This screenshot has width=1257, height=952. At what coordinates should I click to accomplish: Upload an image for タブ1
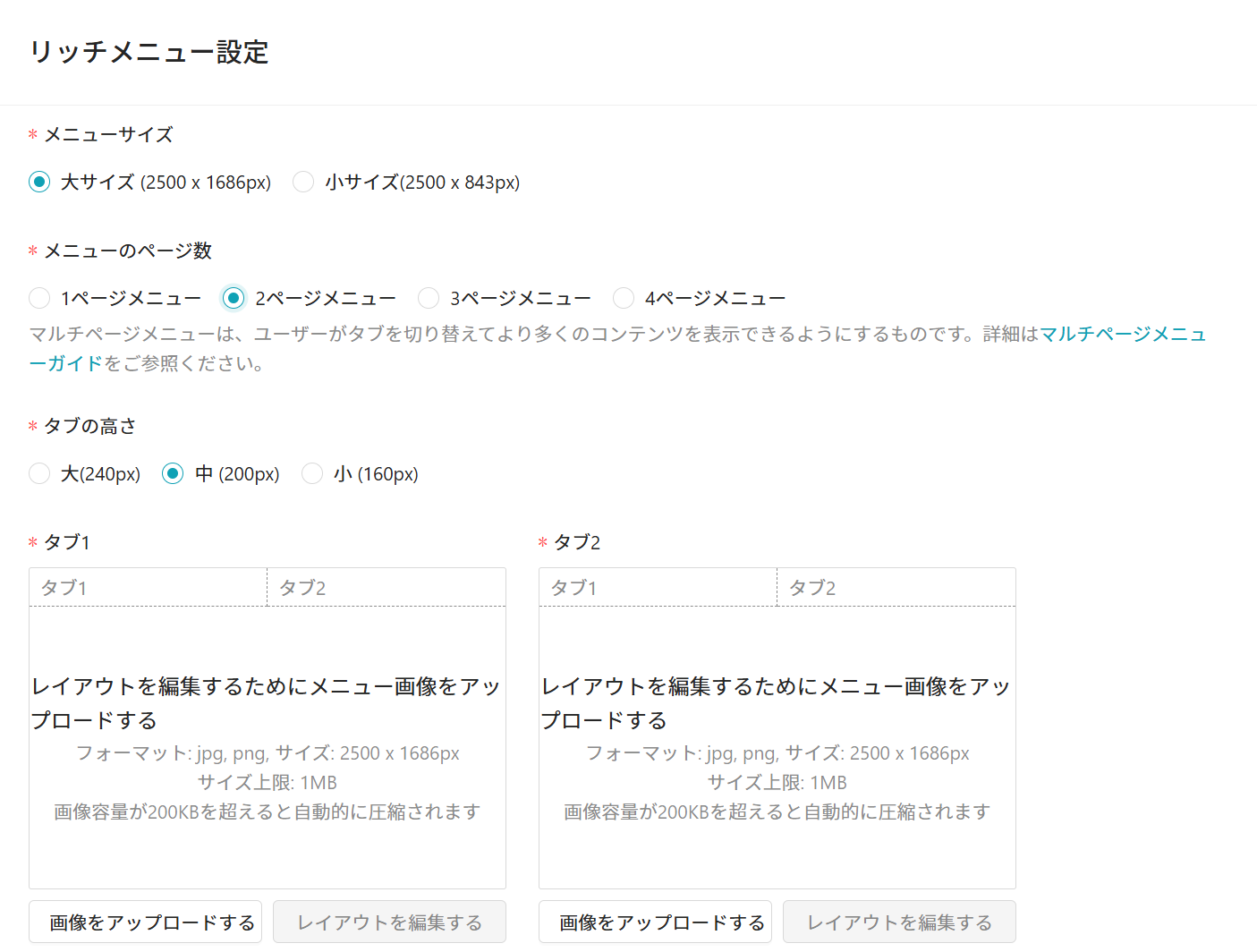145,922
